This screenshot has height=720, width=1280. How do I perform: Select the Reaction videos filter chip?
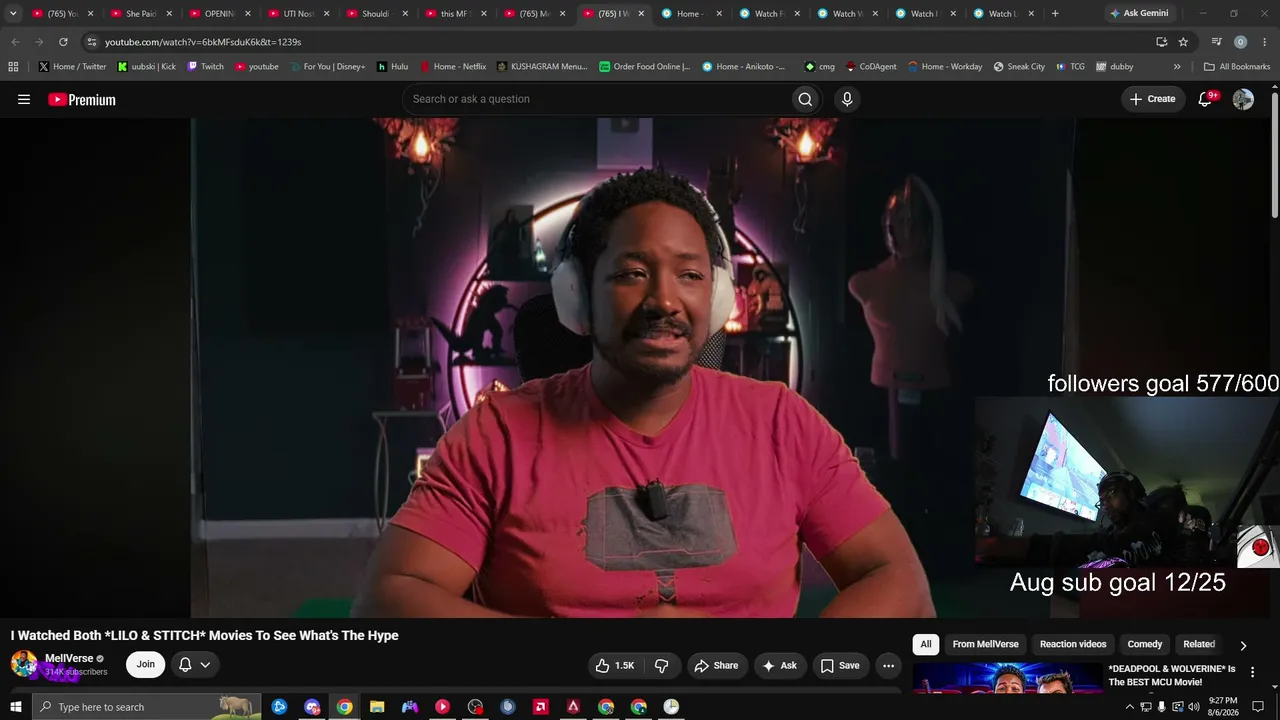point(1073,644)
